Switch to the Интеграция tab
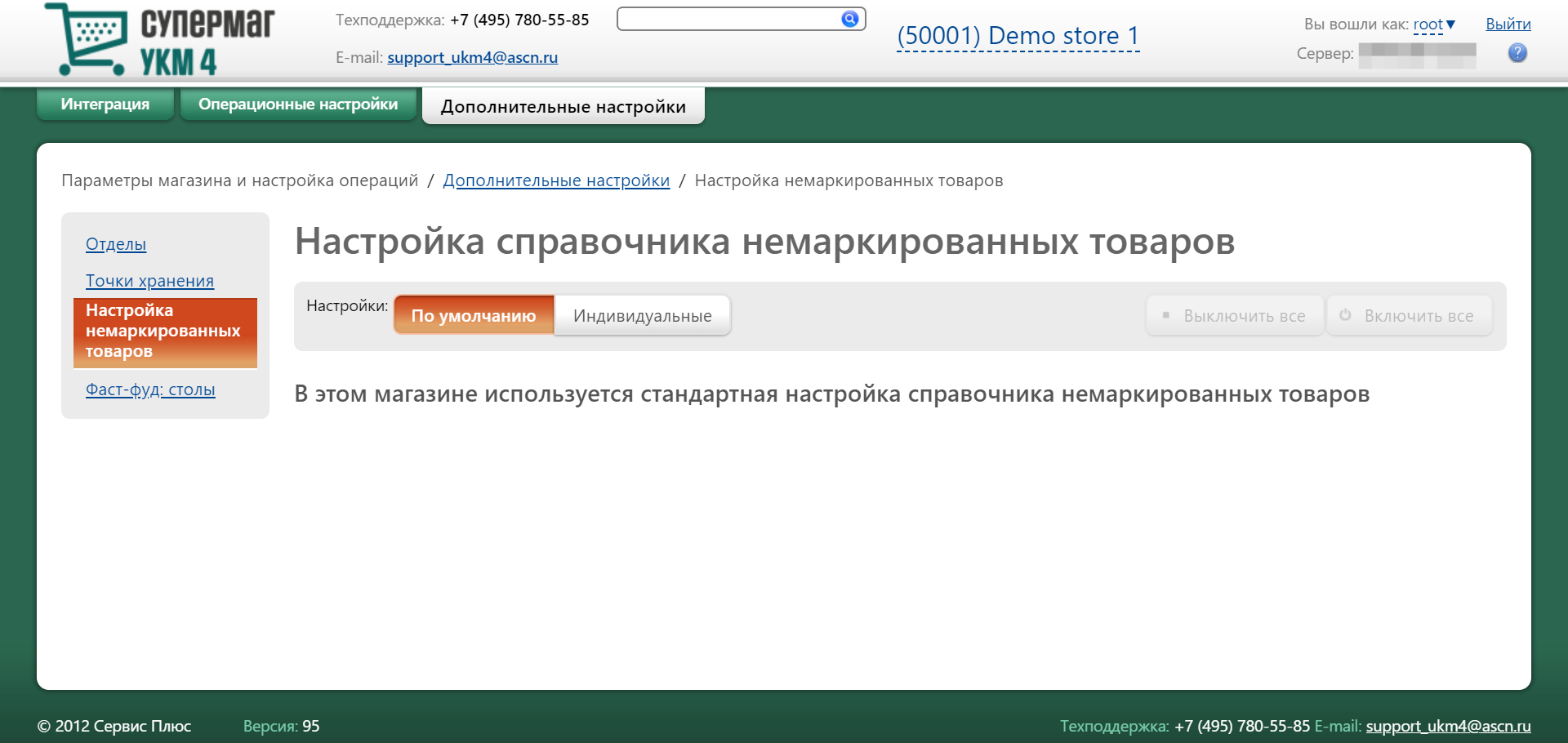 [x=105, y=105]
